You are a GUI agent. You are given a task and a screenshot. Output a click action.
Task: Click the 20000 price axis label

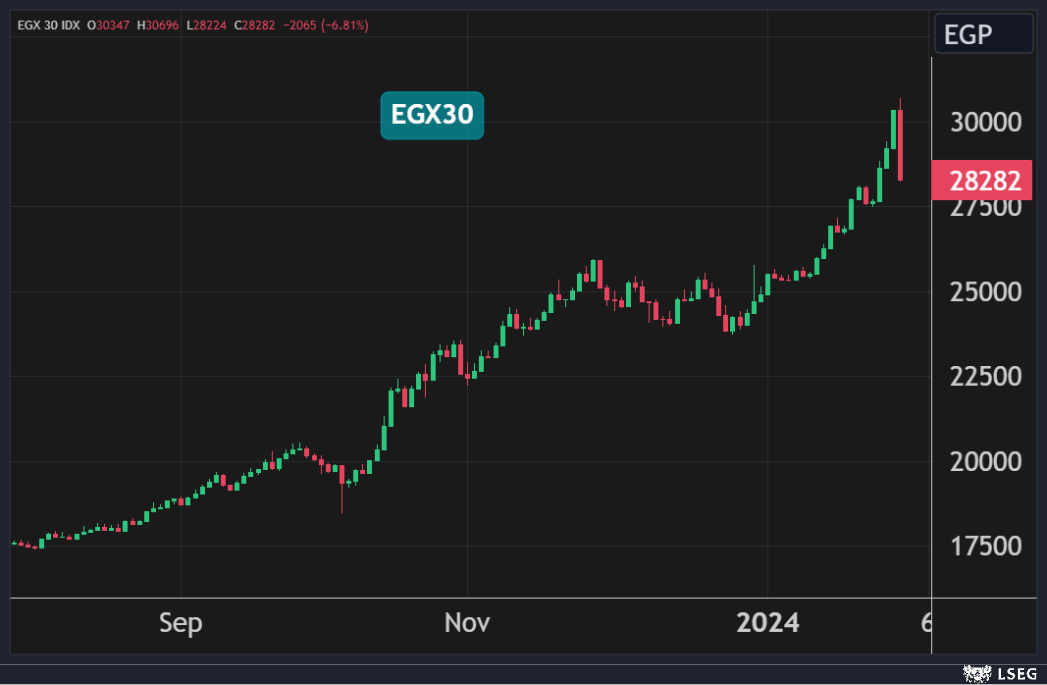click(985, 462)
